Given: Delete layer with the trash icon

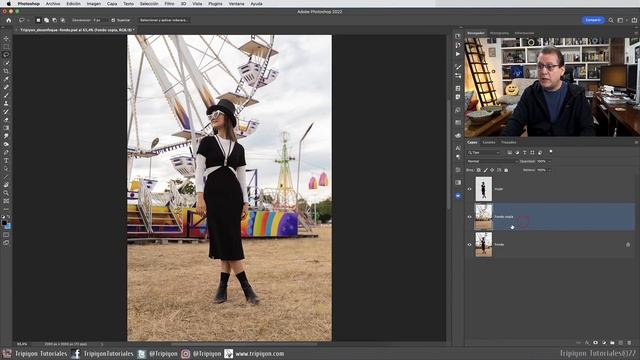Looking at the screenshot, I should click(629, 343).
